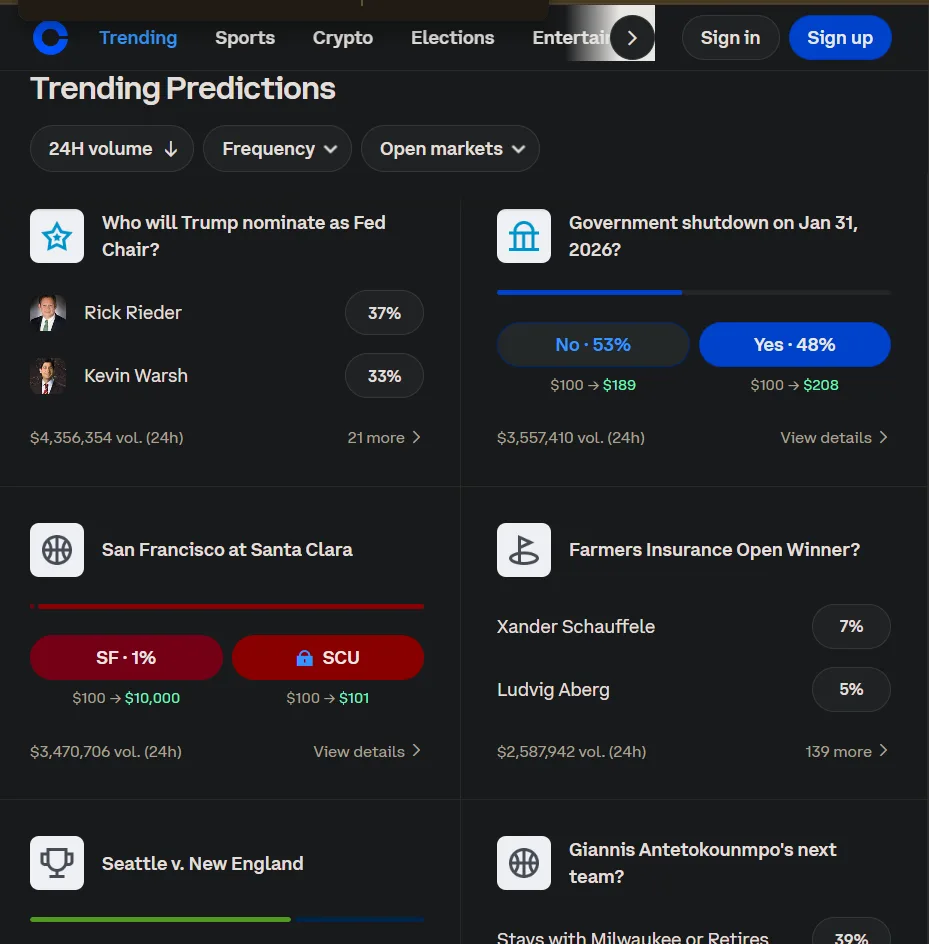Click the government building icon on the shutdown market
The image size is (929, 944).
click(523, 236)
